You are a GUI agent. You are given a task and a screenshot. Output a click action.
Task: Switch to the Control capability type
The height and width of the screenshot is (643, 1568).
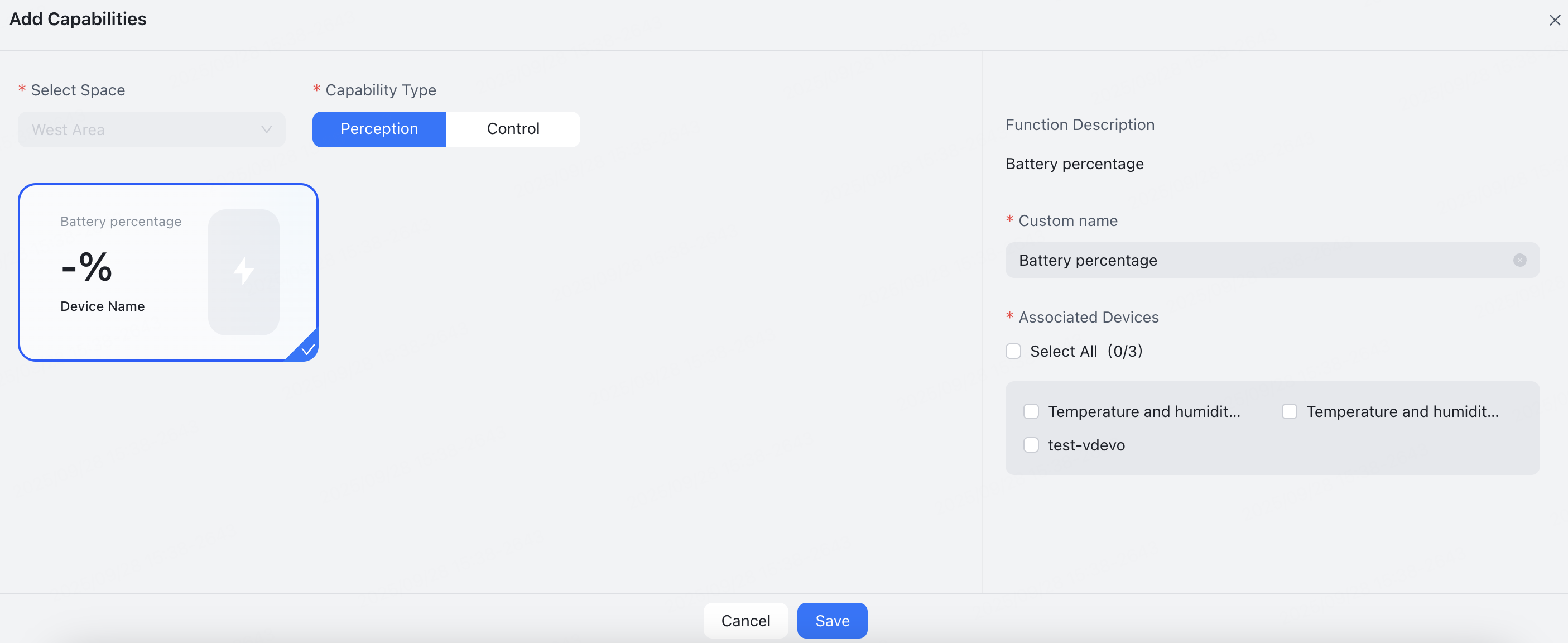[x=512, y=129]
